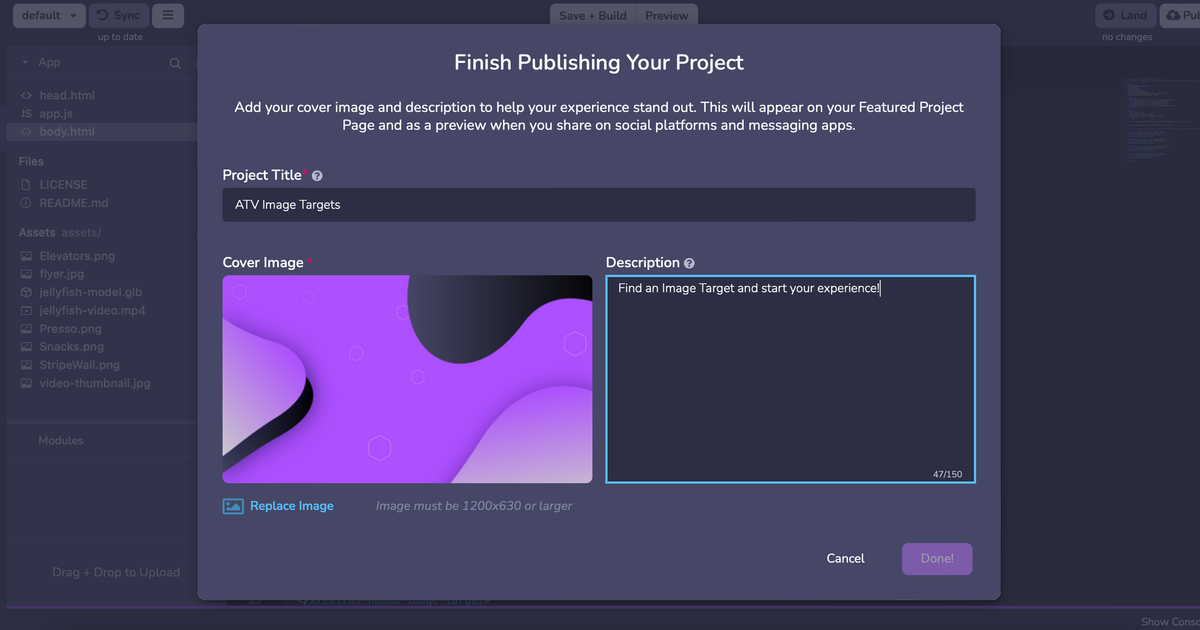Click the hamburger menu icon in toolbar
Image resolution: width=1200 pixels, height=630 pixels.
click(x=167, y=16)
